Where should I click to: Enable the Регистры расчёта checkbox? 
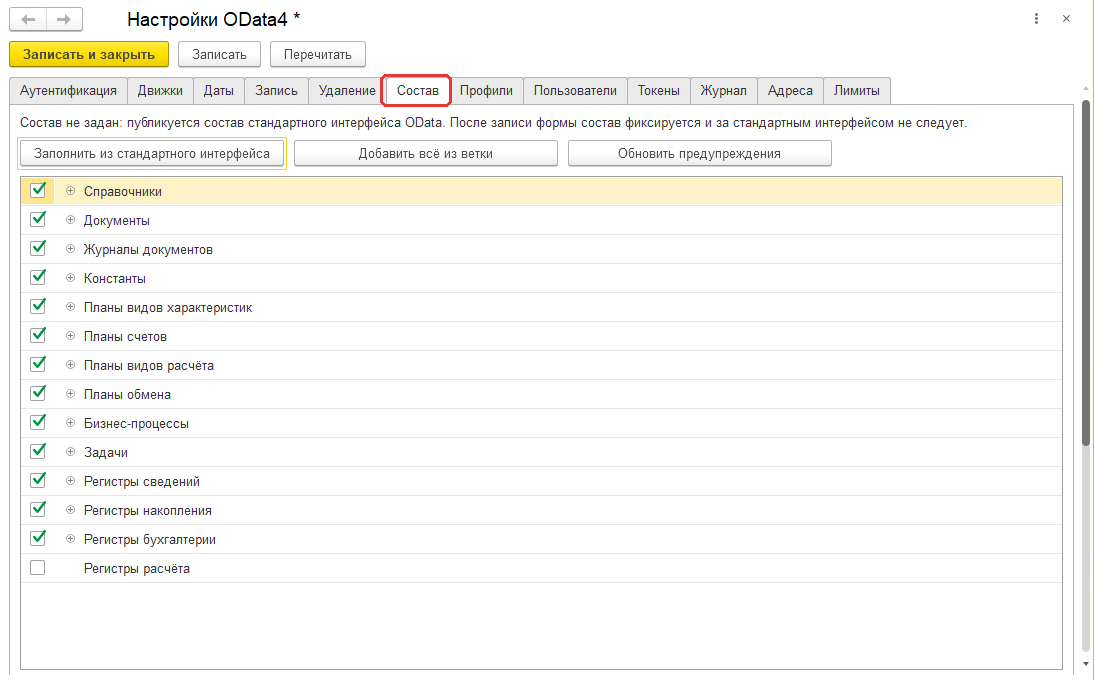click(x=38, y=568)
